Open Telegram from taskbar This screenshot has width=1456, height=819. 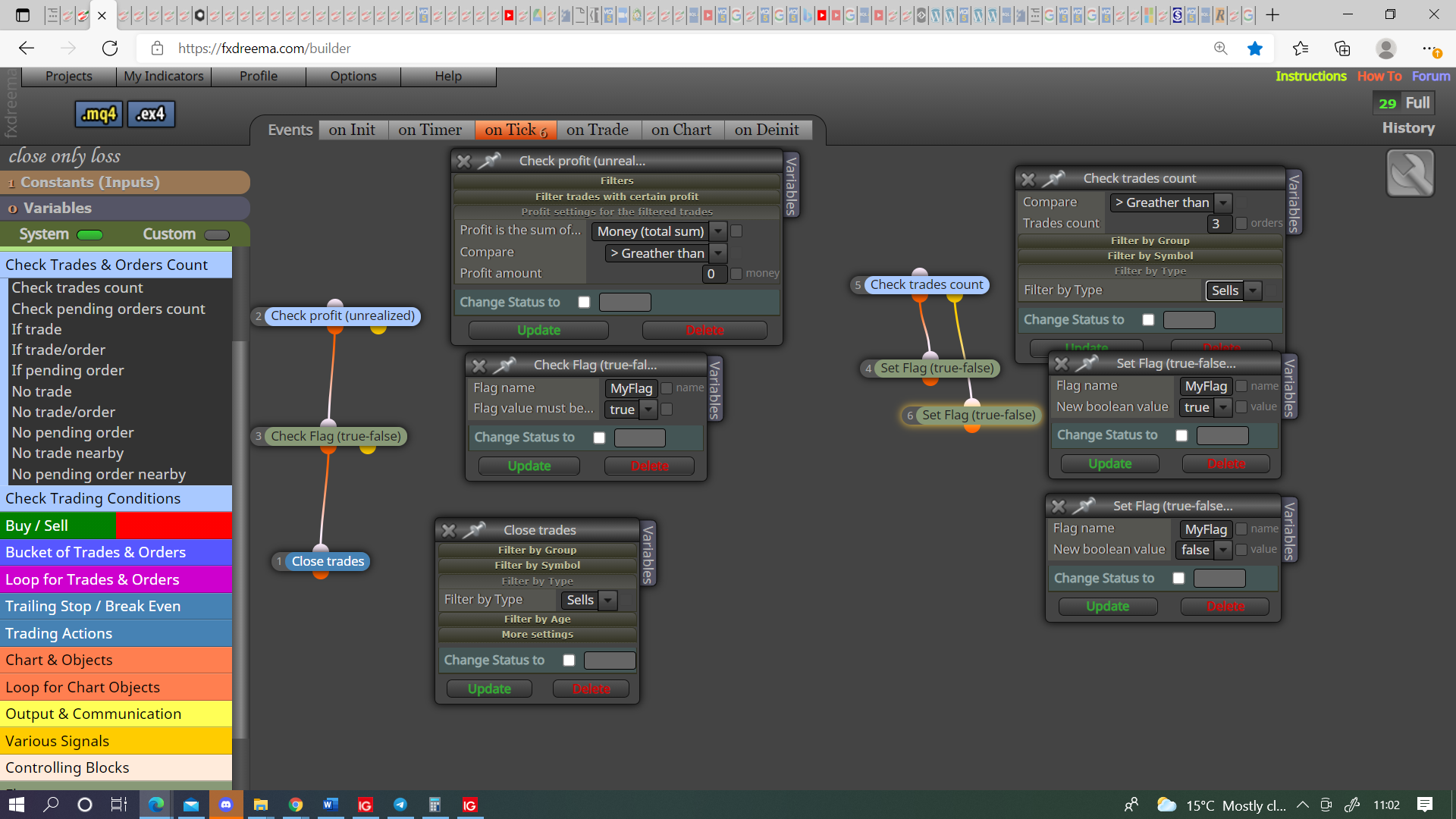click(x=400, y=805)
